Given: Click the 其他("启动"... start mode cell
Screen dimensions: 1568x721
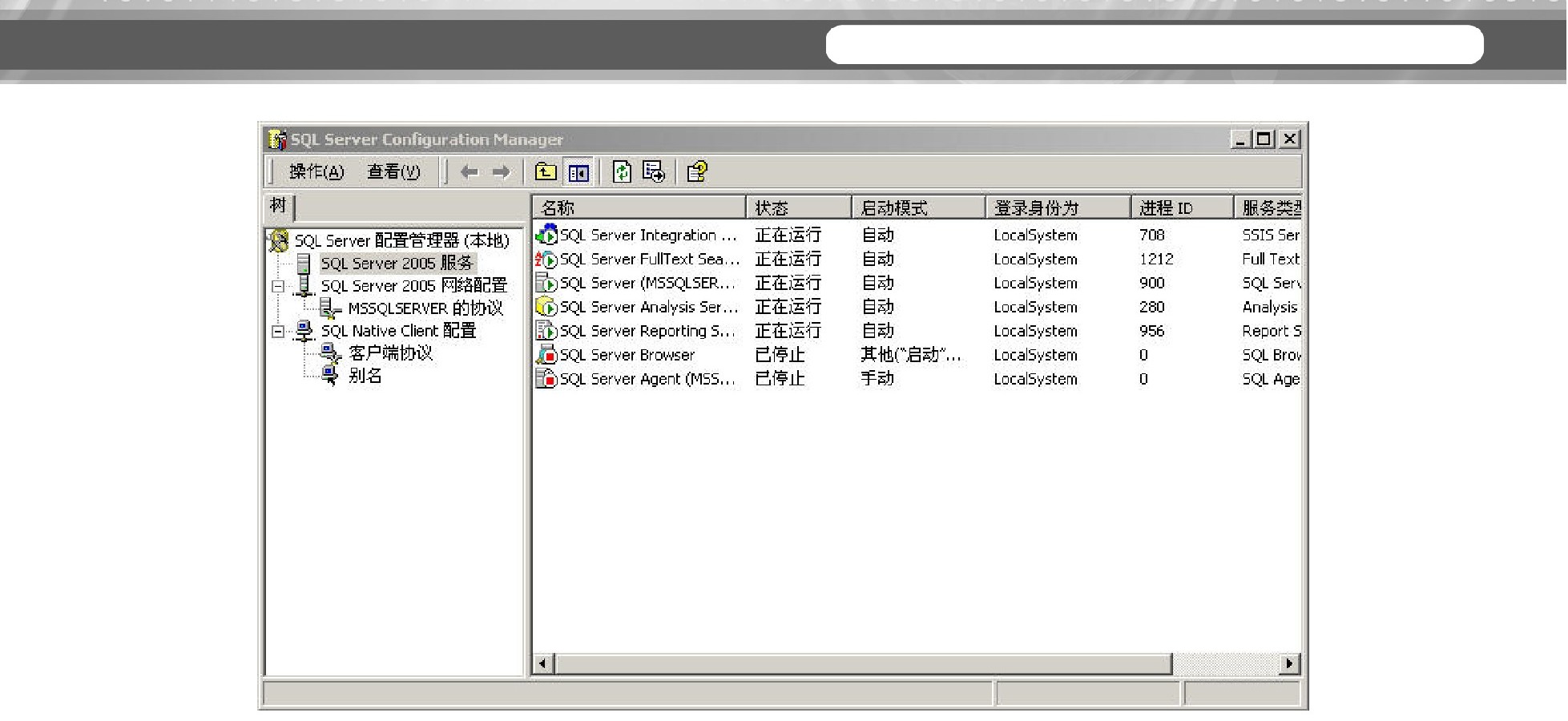Looking at the screenshot, I should point(911,355).
